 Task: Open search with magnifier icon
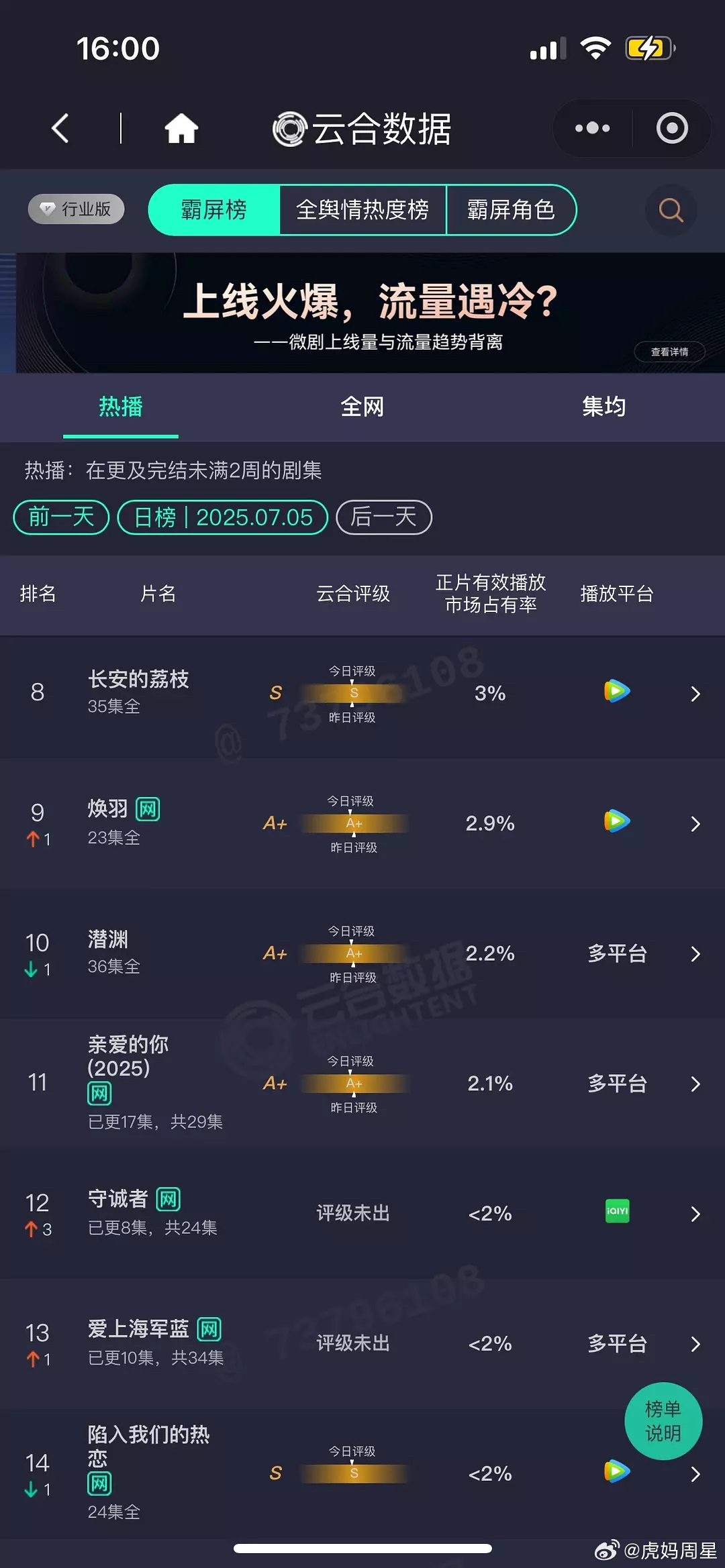click(671, 210)
